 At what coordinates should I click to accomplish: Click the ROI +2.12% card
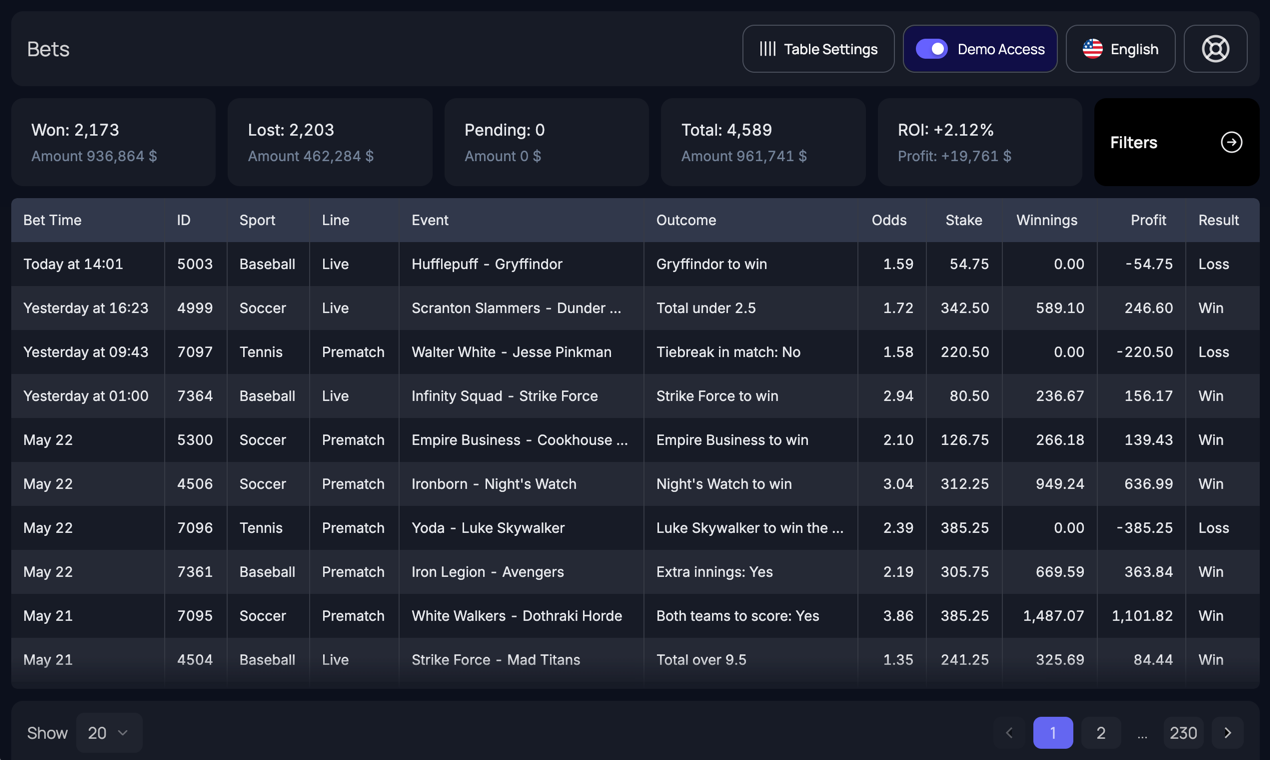click(979, 141)
